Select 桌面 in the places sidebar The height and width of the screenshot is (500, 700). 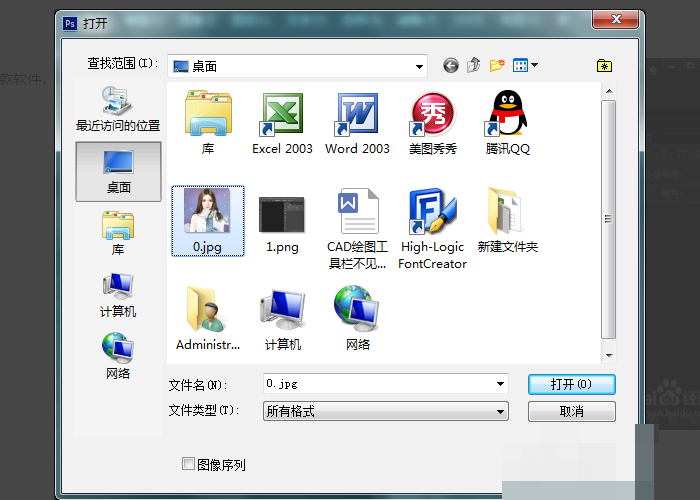[x=118, y=171]
